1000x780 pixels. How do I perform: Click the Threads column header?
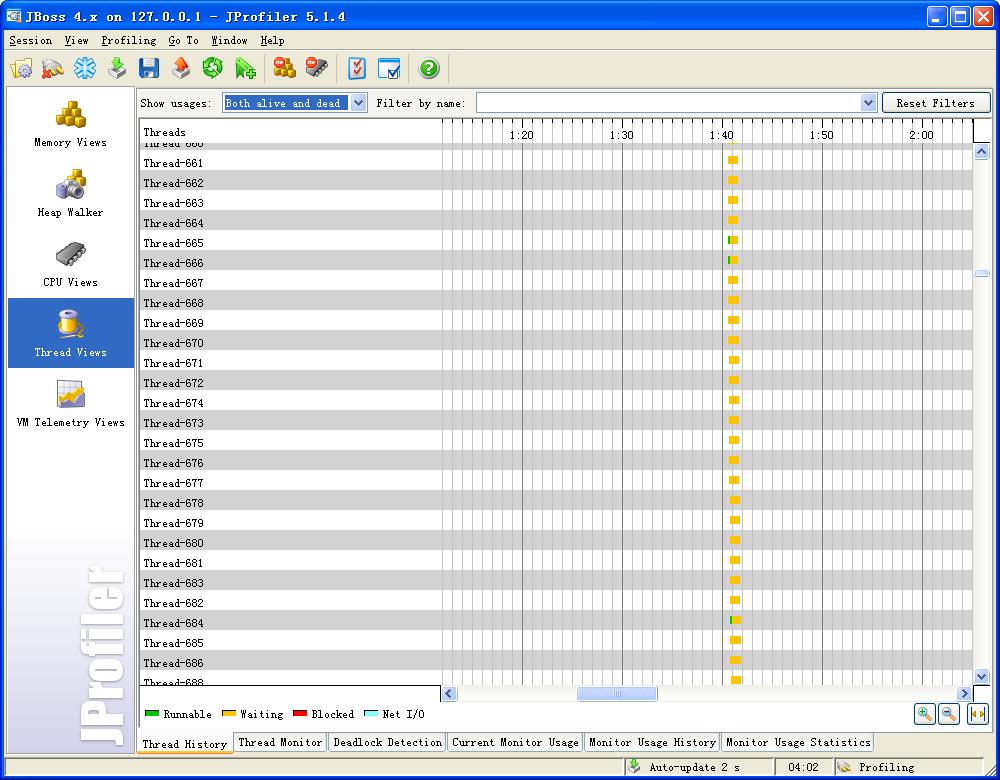291,132
